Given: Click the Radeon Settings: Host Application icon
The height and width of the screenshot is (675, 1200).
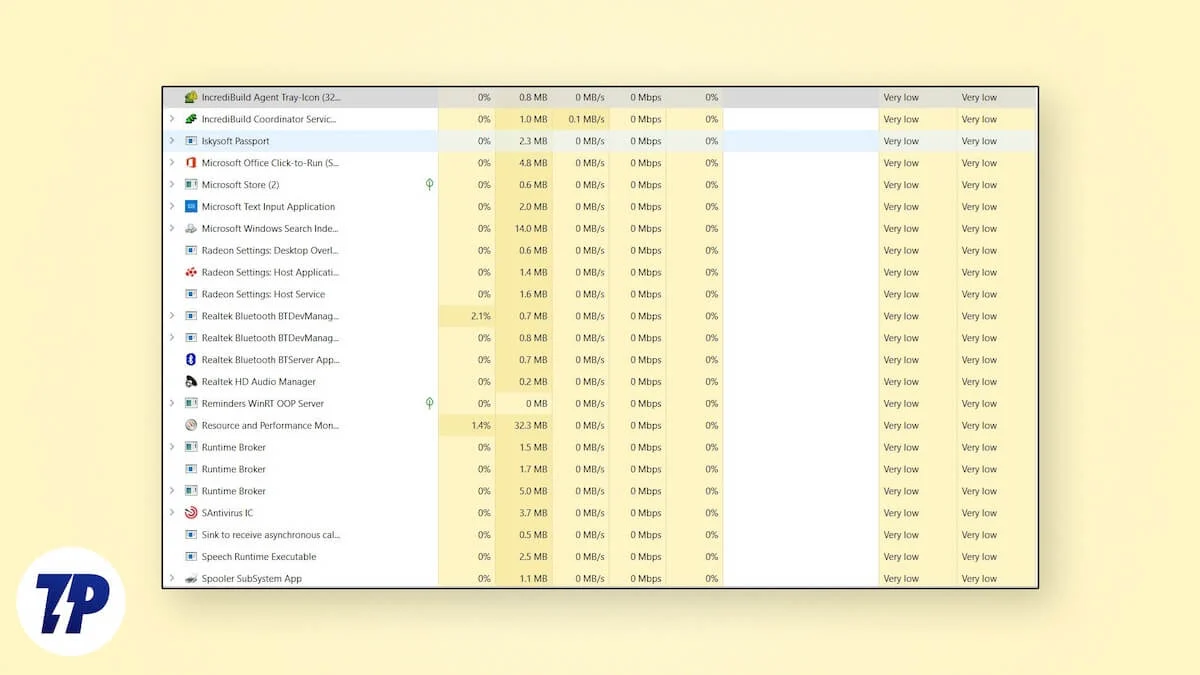Looking at the screenshot, I should pos(191,272).
